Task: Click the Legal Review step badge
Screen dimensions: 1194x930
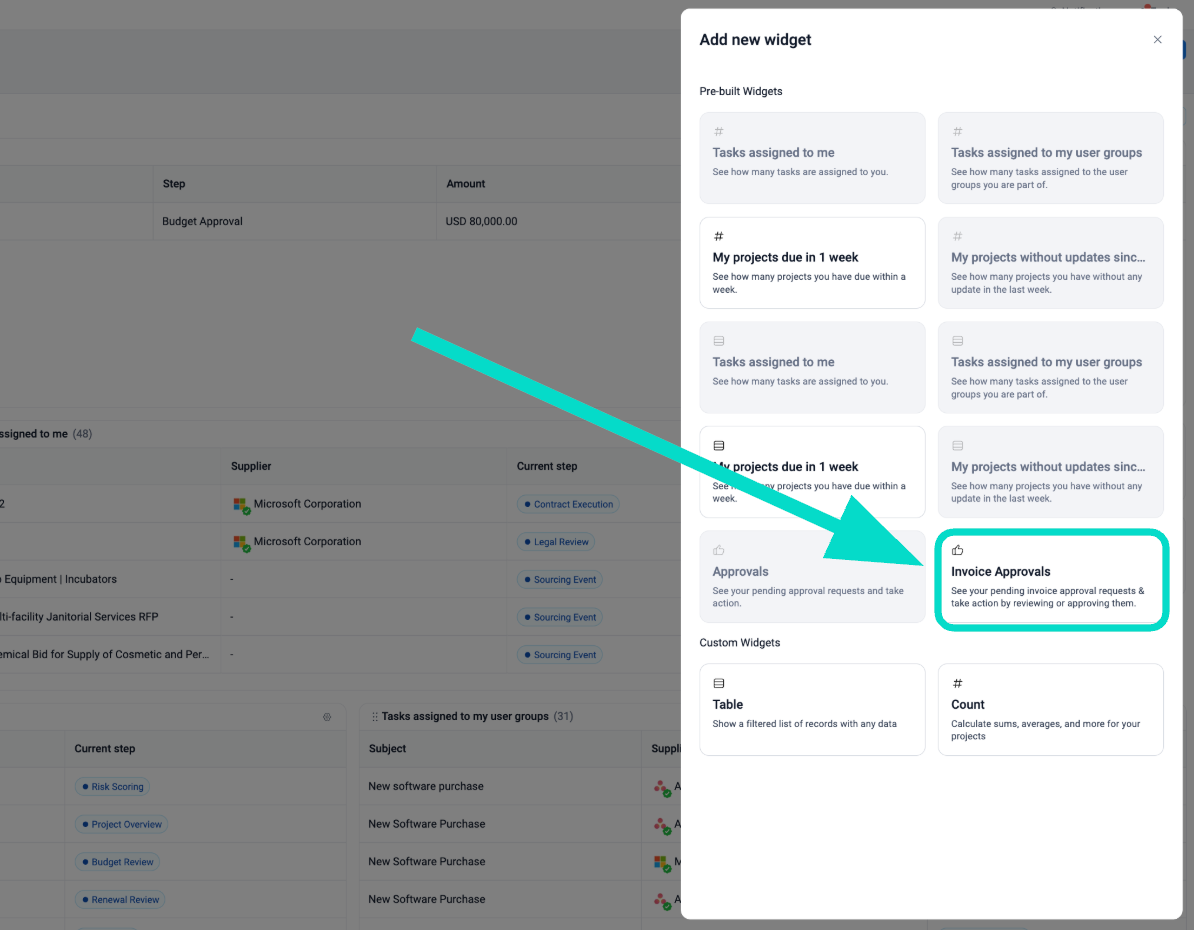Action: click(555, 542)
